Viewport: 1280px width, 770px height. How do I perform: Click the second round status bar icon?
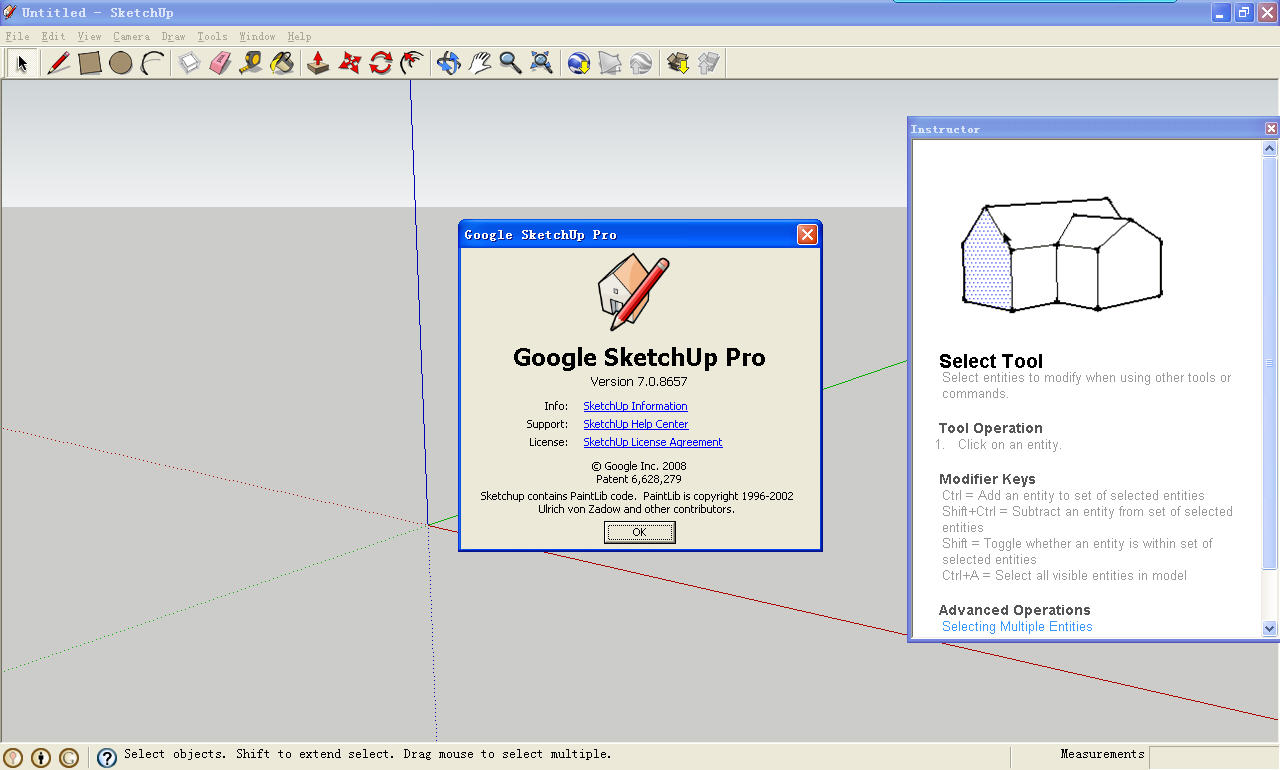pos(41,758)
